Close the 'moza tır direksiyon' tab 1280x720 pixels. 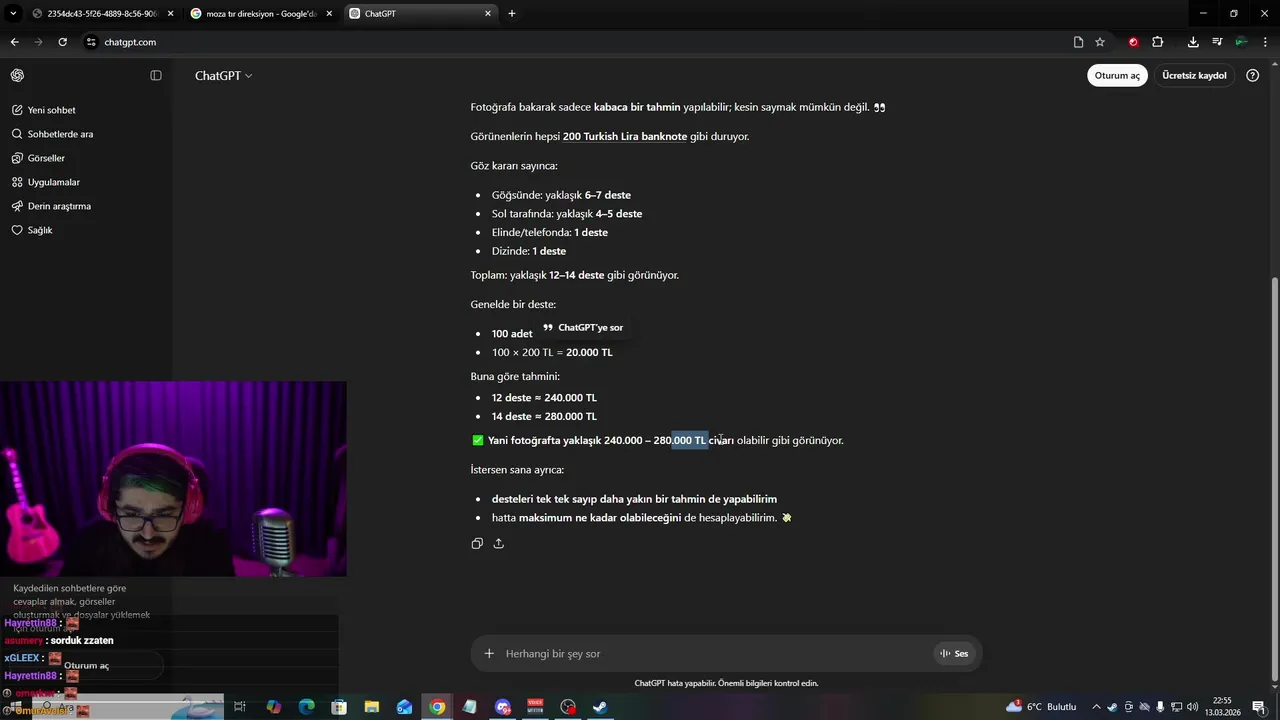[329, 14]
